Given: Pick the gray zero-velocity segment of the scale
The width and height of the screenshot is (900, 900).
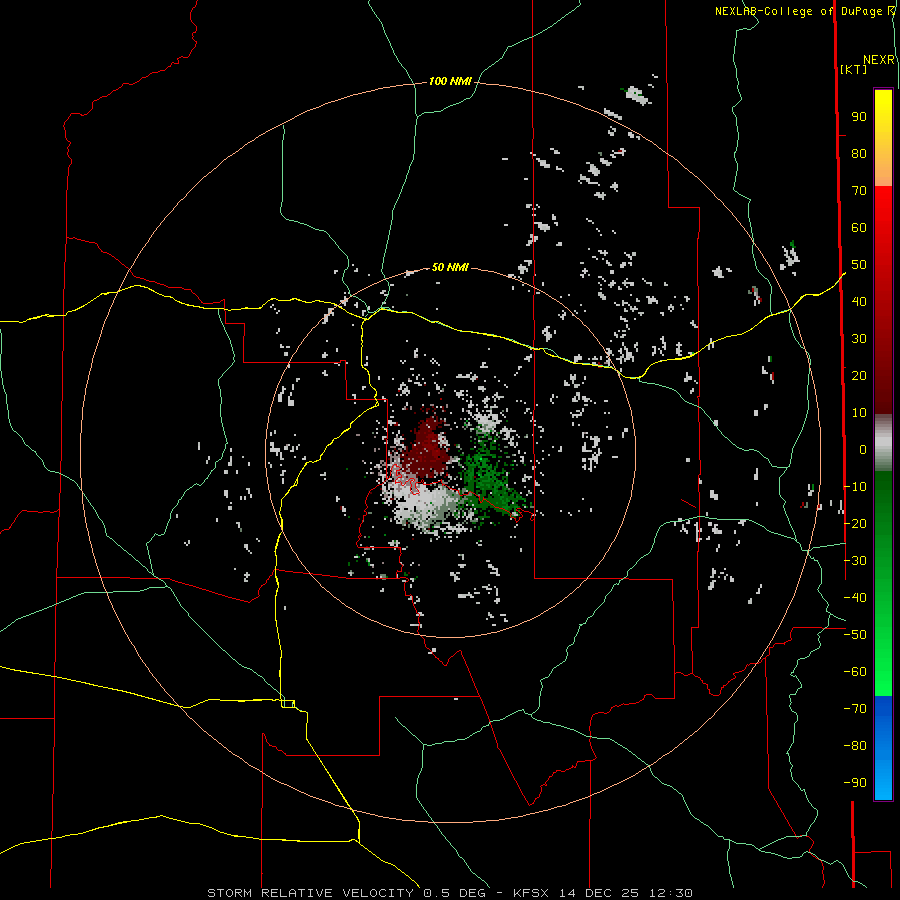Looking at the screenshot, I should pos(883,443).
